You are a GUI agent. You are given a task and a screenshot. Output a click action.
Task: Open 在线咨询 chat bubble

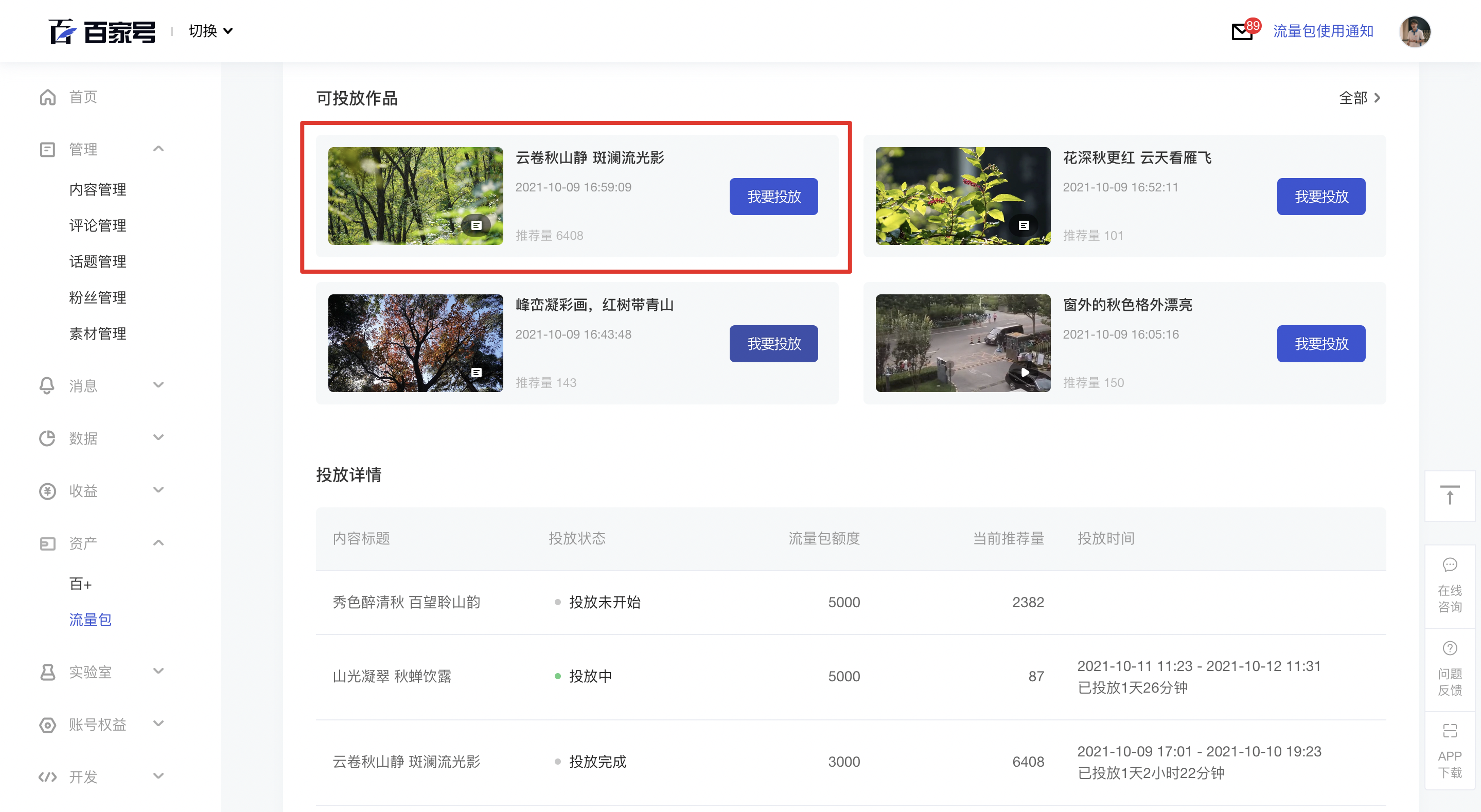[x=1450, y=564]
